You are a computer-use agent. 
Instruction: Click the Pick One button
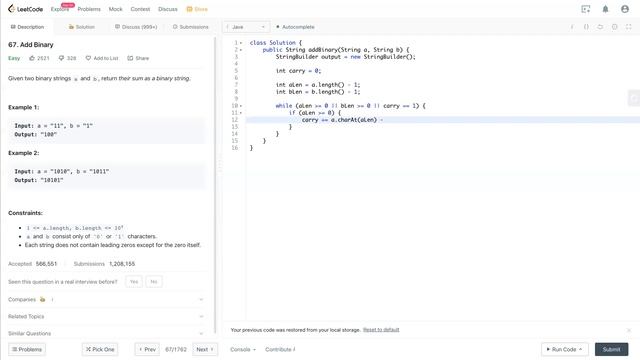100,349
